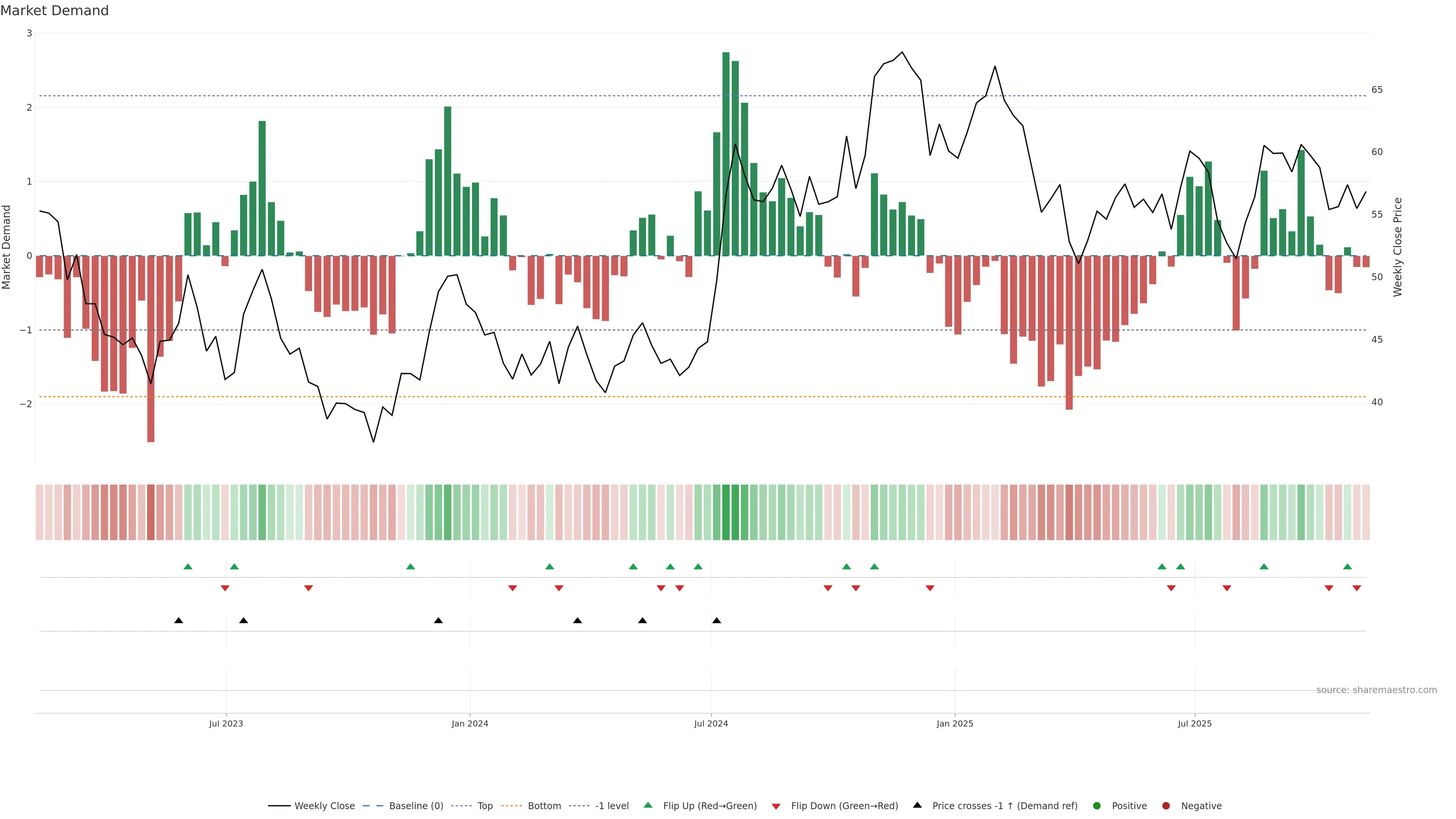Click the Jan 2025 axis label

click(955, 723)
